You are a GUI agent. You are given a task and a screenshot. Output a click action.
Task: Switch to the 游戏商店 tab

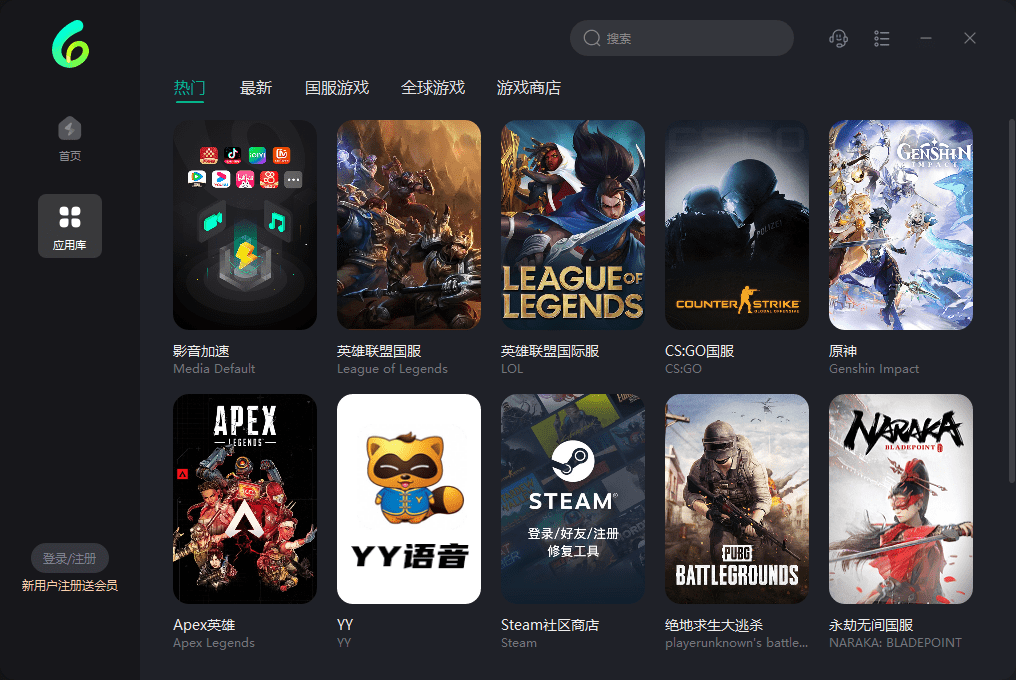(x=529, y=88)
